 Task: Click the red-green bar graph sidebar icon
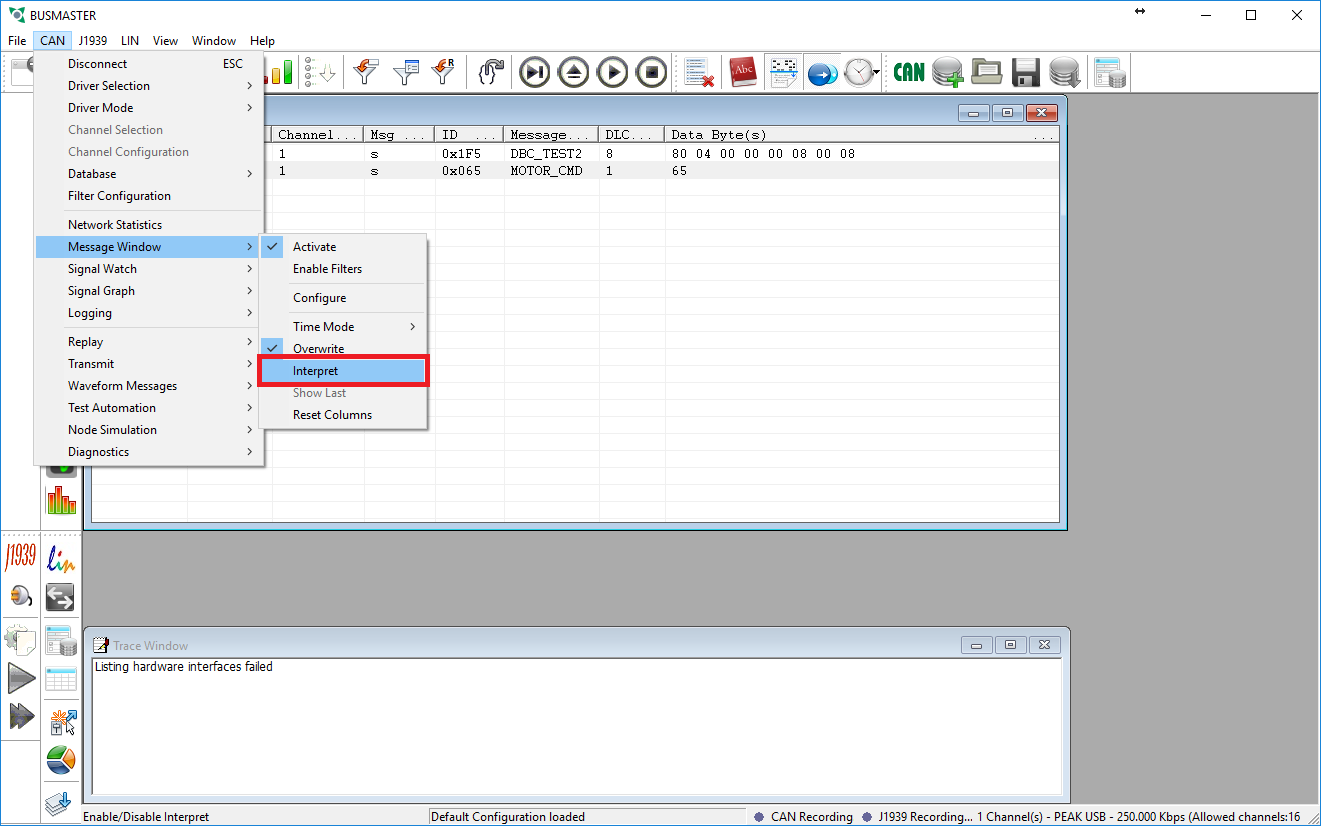click(x=61, y=500)
